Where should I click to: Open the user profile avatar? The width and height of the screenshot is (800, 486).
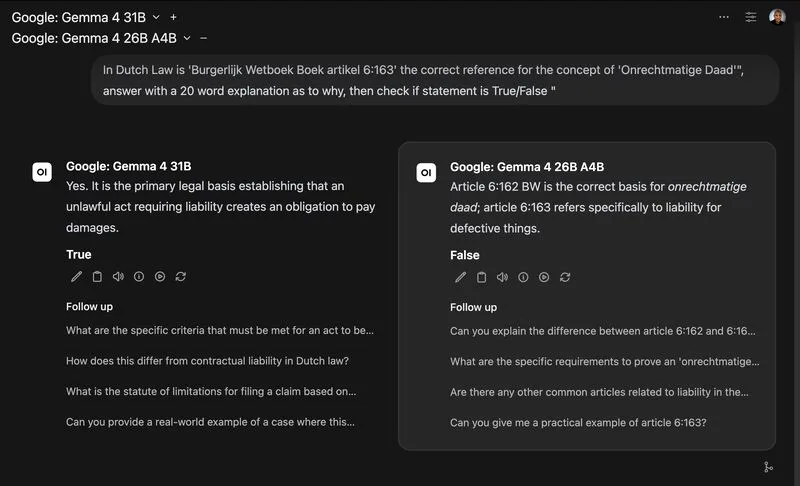[x=777, y=17]
